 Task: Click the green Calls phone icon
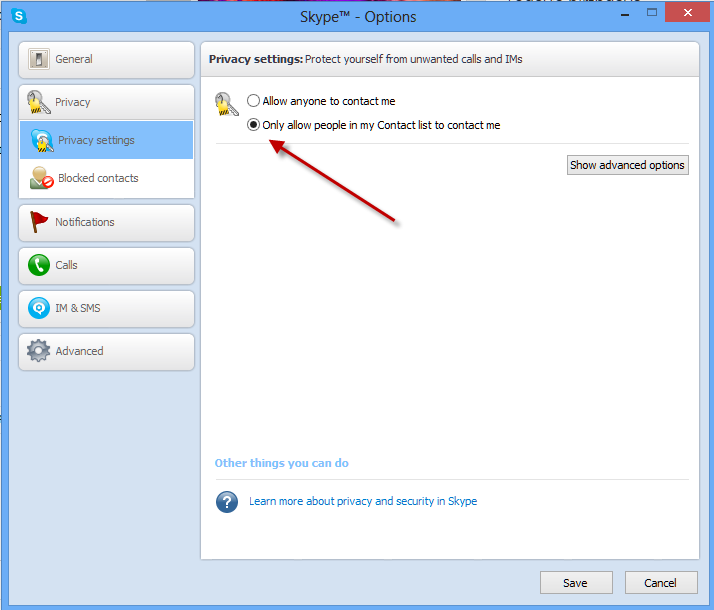pos(39,265)
